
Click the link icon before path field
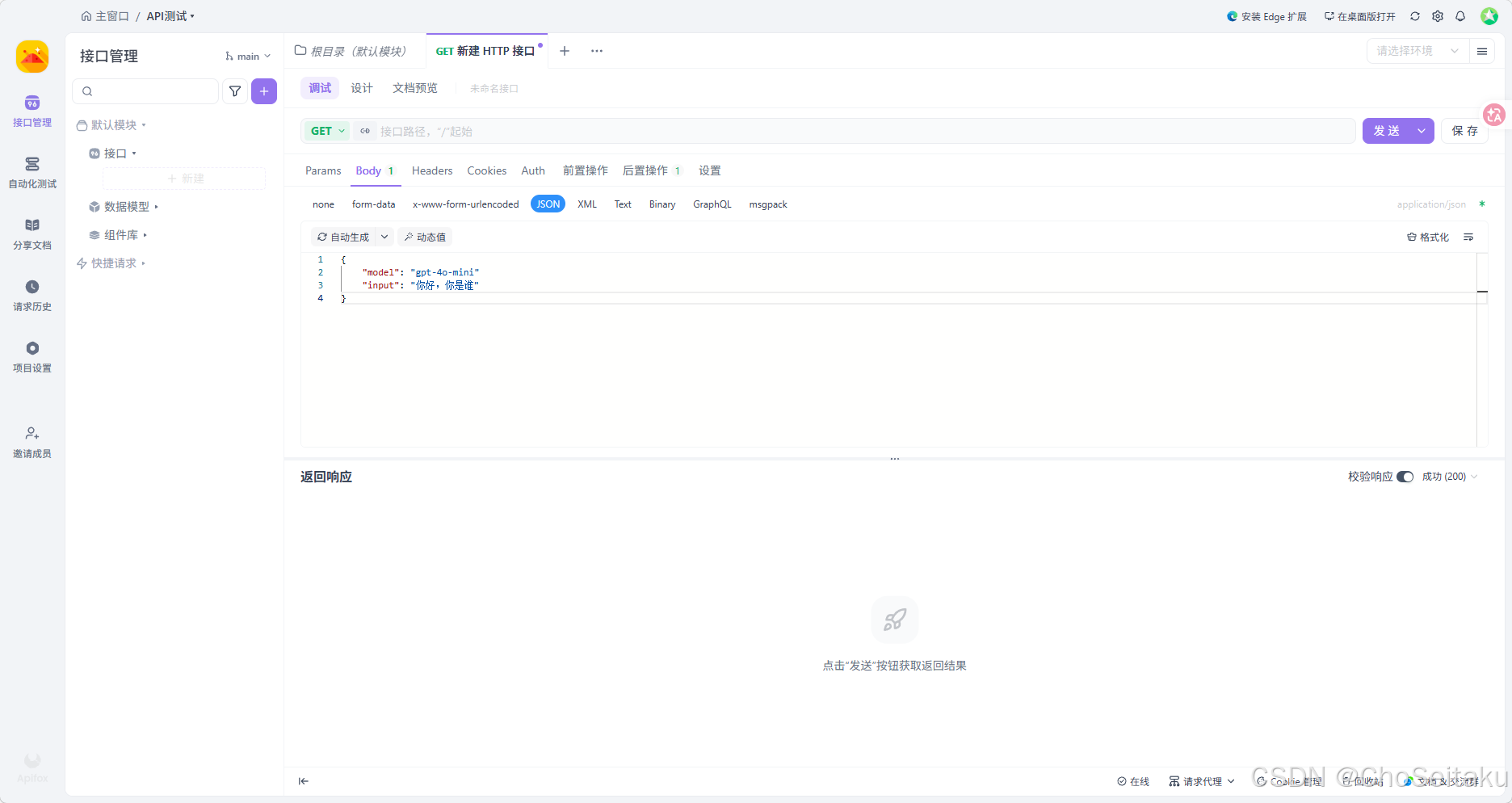pos(365,131)
